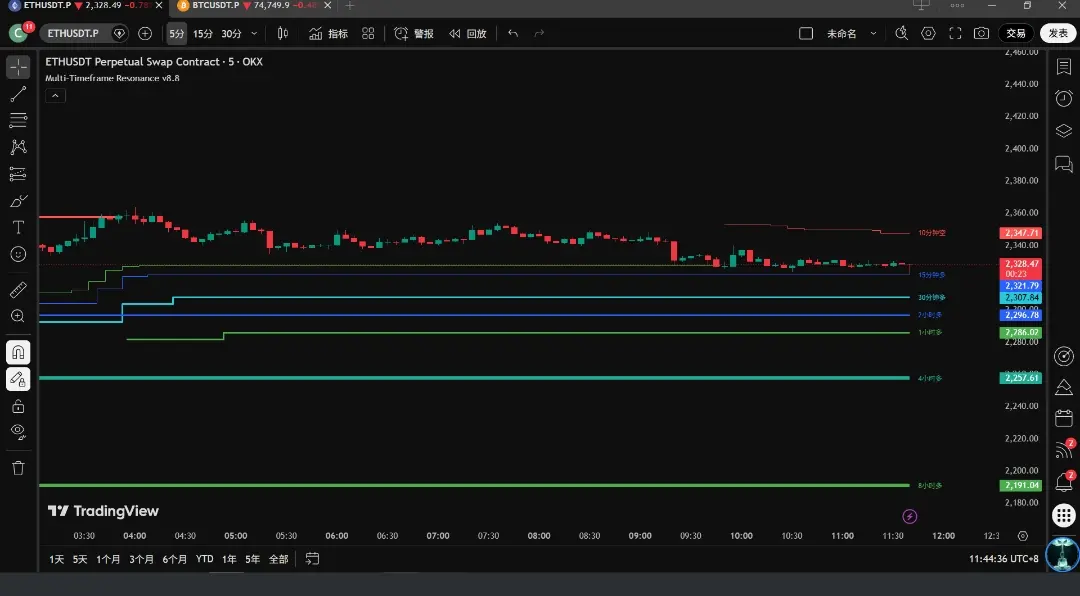Image resolution: width=1080 pixels, height=596 pixels.
Task: Open time axis settings gear
Action: 1023,536
